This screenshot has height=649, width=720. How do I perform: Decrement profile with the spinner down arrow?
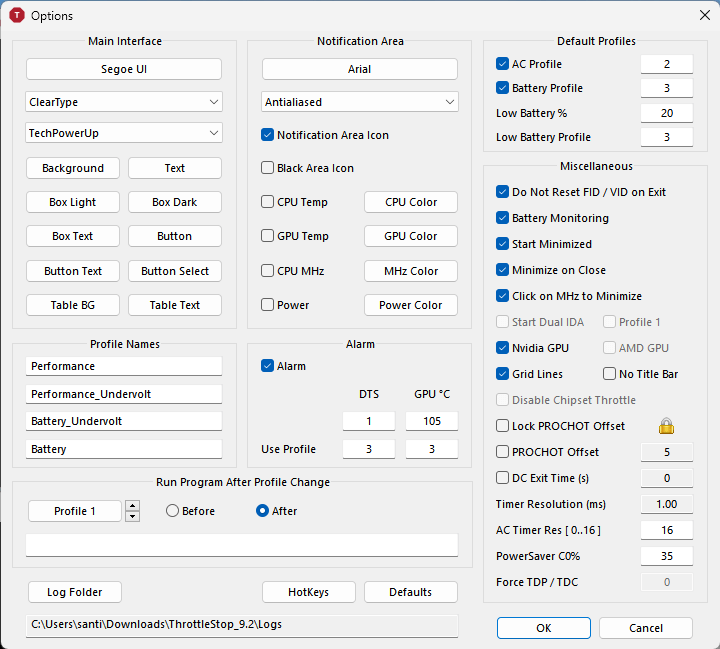pos(133,516)
